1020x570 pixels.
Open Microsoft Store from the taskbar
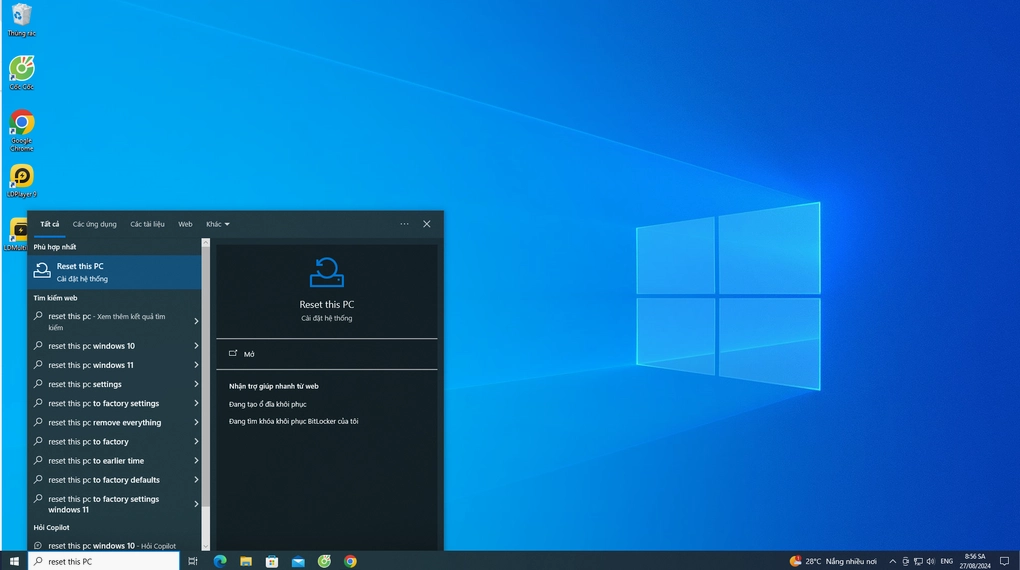272,561
